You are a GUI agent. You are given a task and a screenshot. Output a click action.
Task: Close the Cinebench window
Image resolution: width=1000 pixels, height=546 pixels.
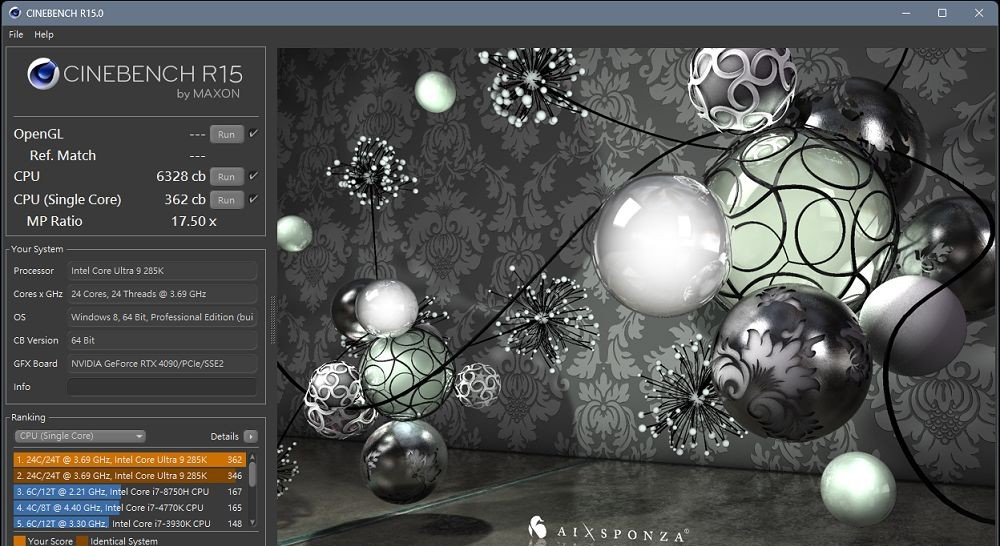[x=979, y=13]
